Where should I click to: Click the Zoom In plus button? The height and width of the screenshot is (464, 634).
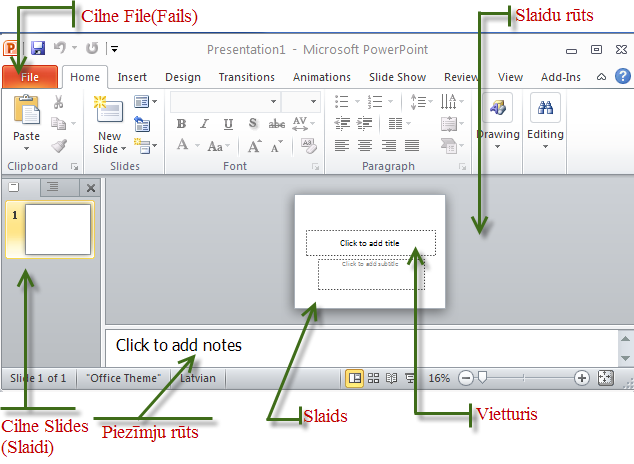(582, 378)
